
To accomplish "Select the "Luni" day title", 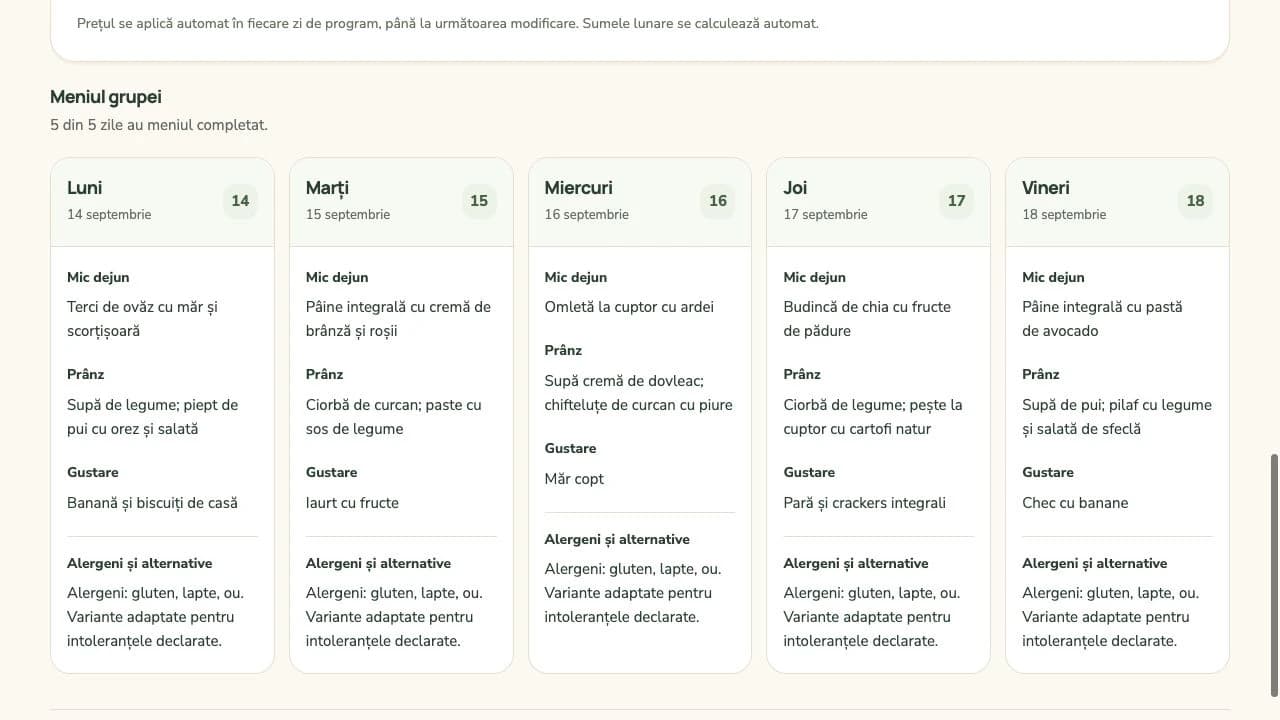I will (85, 188).
